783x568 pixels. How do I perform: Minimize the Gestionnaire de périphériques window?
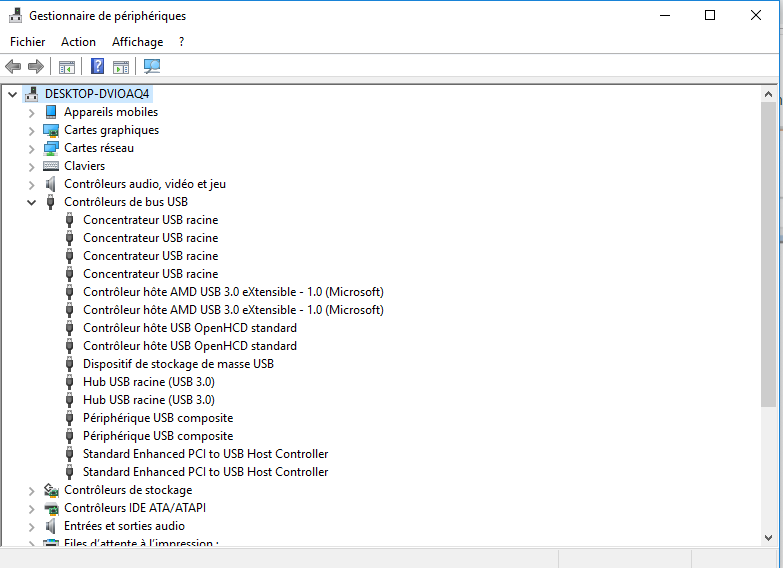[665, 15]
